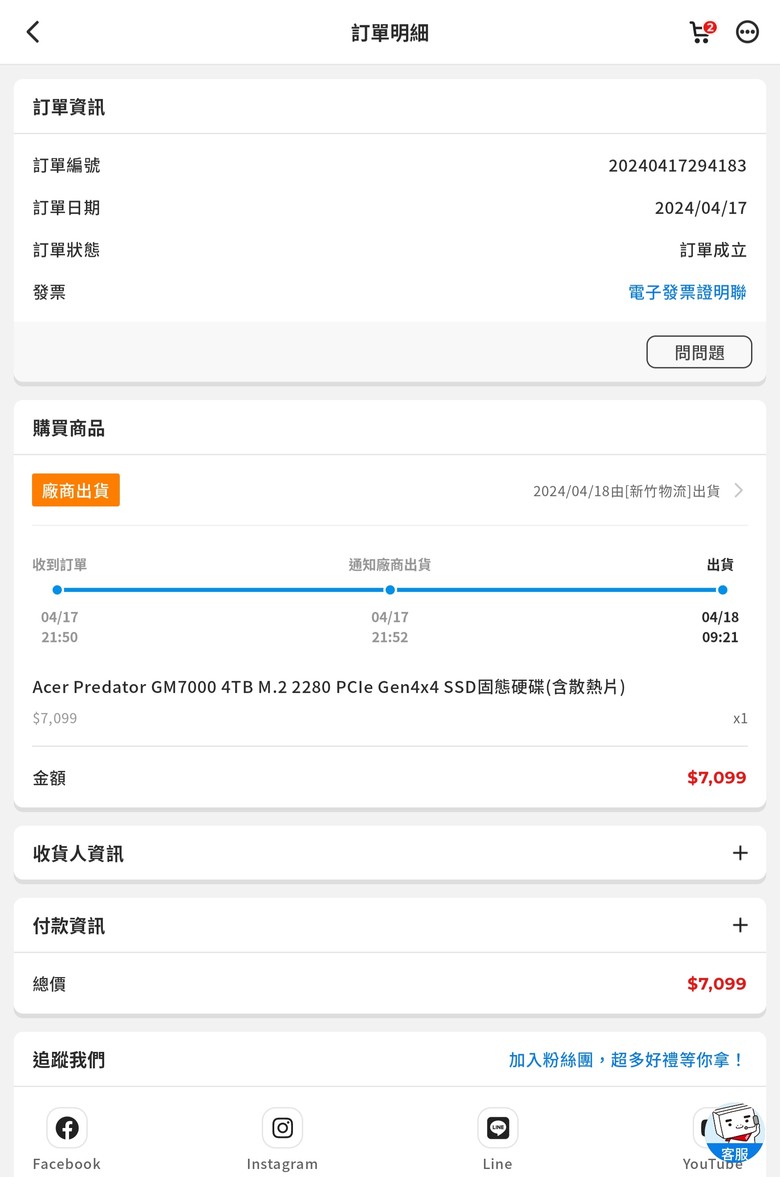Viewport: 780px width, 1177px height.
Task: Select the 收到訂單 timeline point
Action: (x=57, y=590)
